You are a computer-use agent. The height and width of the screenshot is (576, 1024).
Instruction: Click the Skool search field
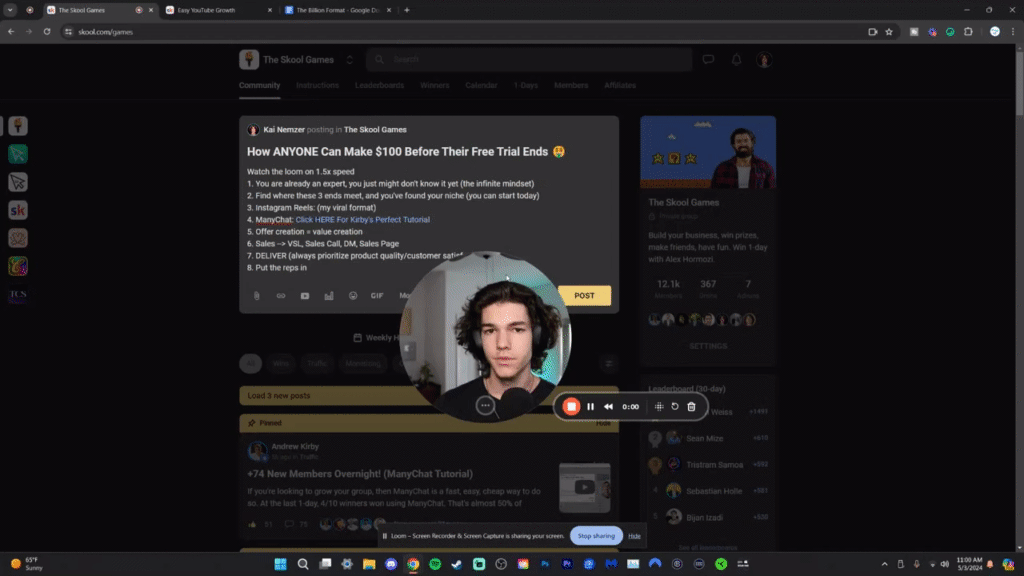pos(529,59)
